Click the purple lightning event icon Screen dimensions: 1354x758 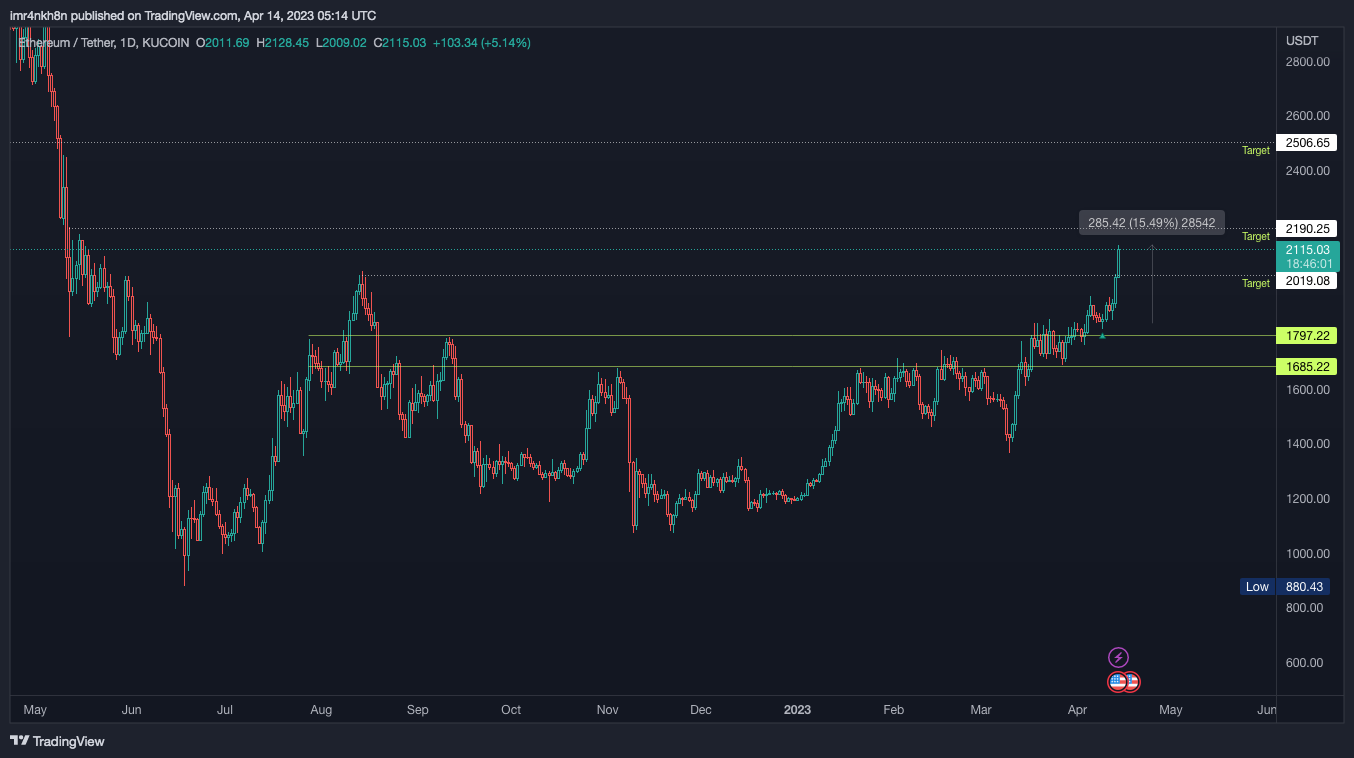[x=1119, y=657]
